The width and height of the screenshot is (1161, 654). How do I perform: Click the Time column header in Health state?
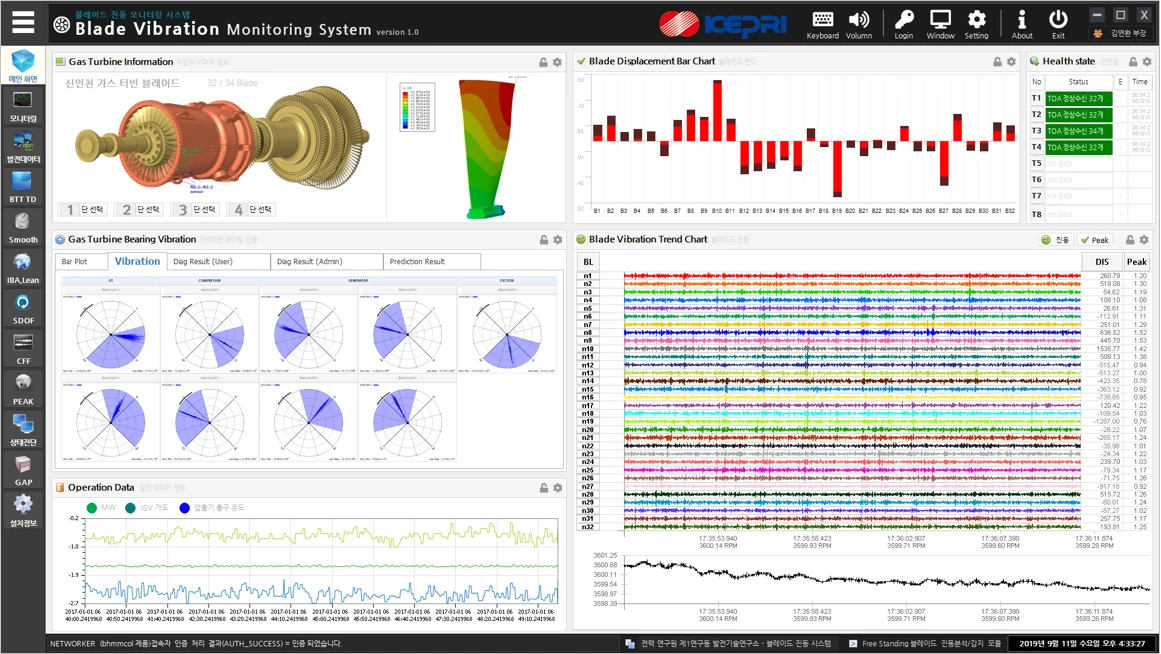pyautogui.click(x=1140, y=81)
